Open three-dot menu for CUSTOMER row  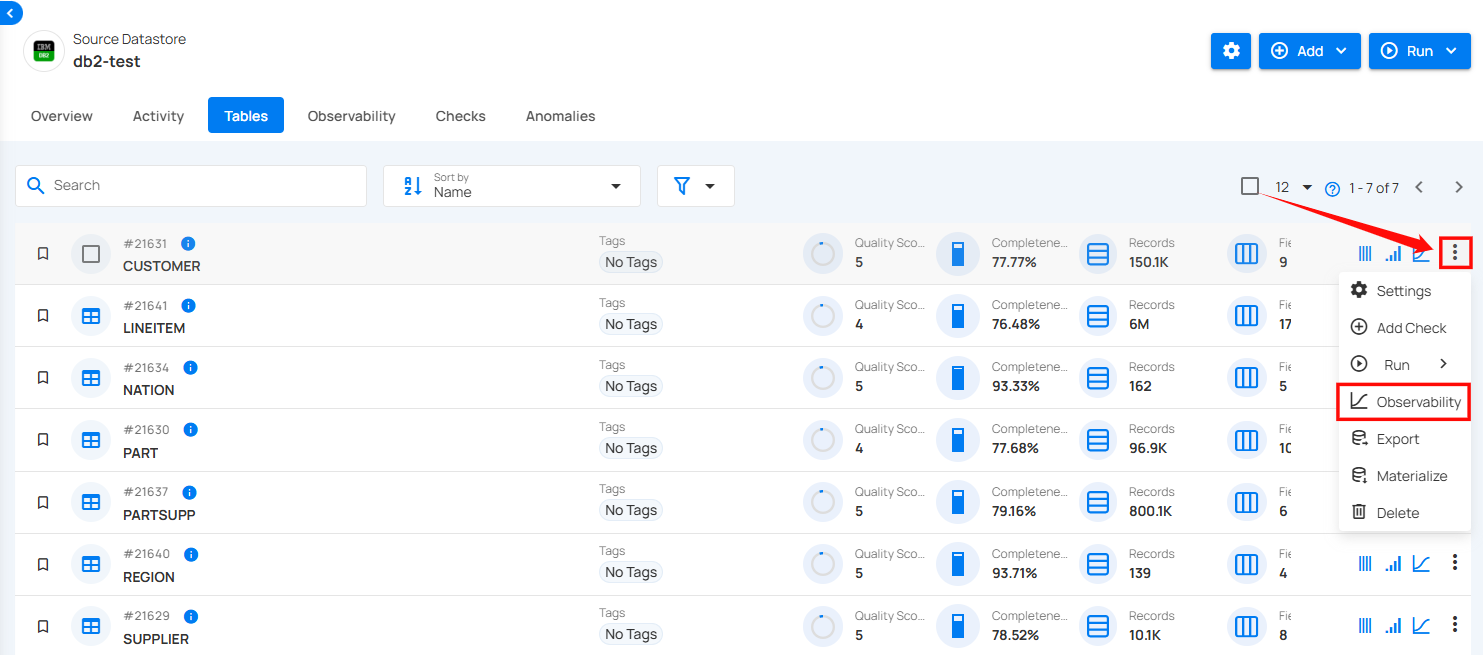1455,254
